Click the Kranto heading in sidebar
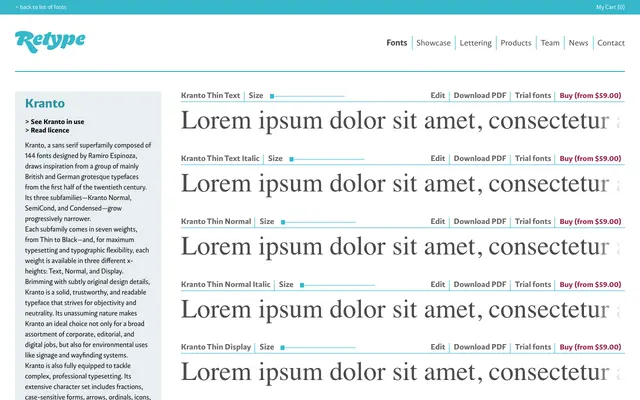Image resolution: width=640 pixels, height=400 pixels. 45,103
